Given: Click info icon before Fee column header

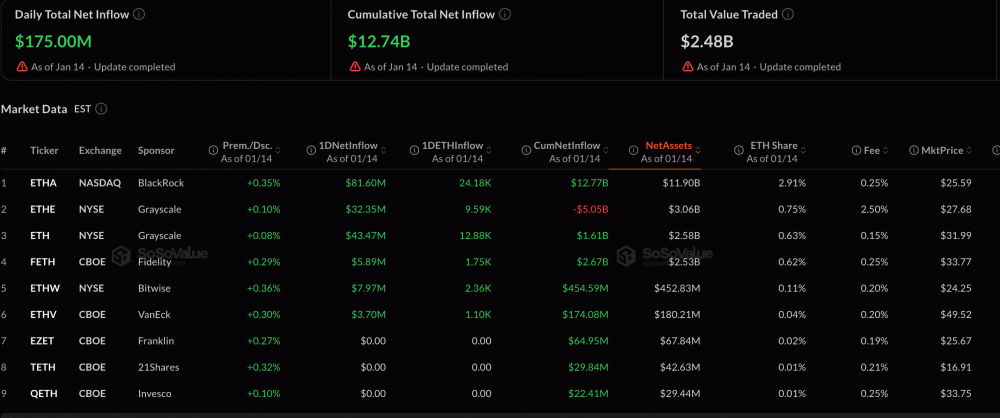Looking at the screenshot, I should click(x=856, y=150).
